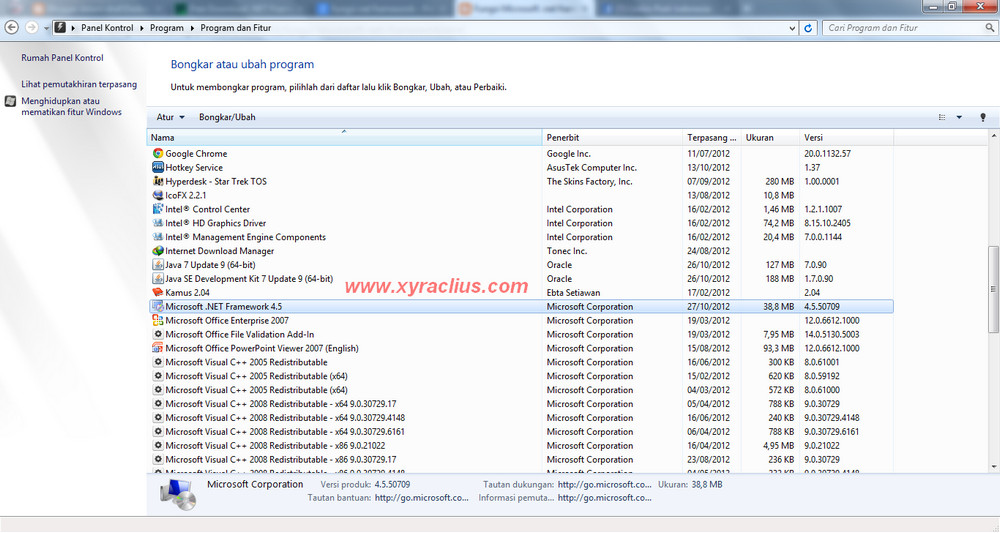The image size is (1000, 533).
Task: Open Menghidupkan atau mematikan fitur Windows
Action: point(71,106)
